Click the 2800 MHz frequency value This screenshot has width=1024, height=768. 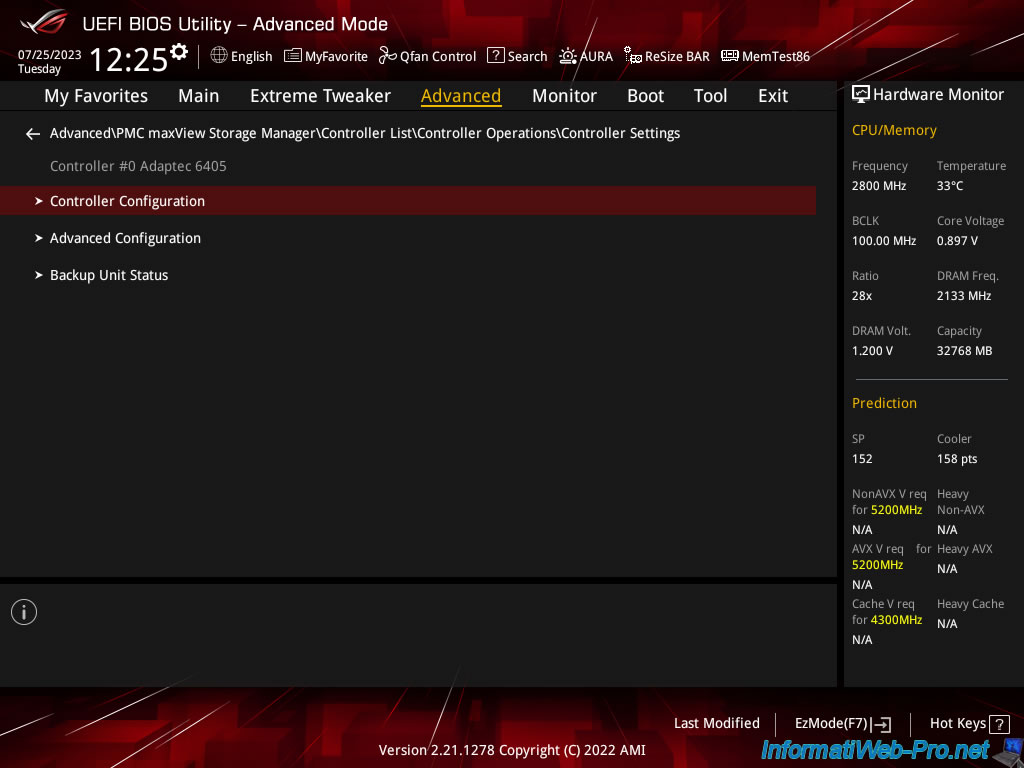coord(879,186)
